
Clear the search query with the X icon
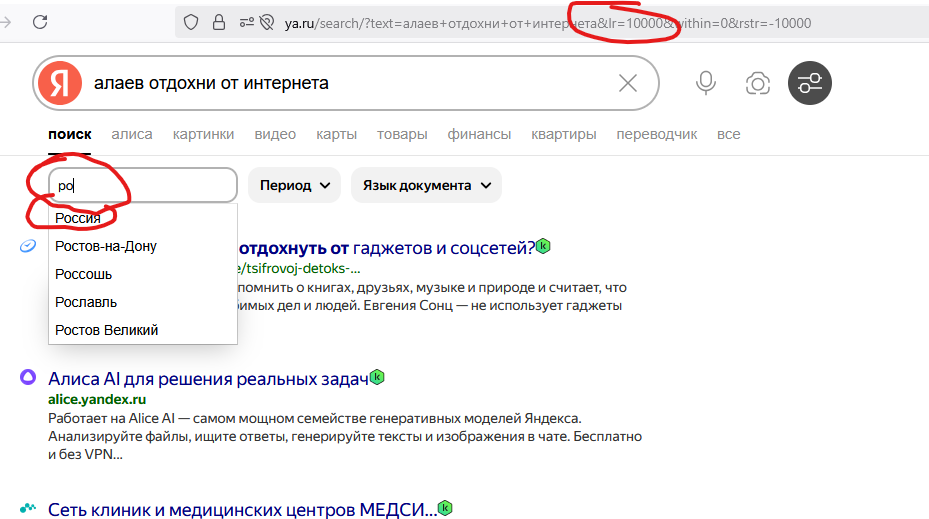point(628,83)
